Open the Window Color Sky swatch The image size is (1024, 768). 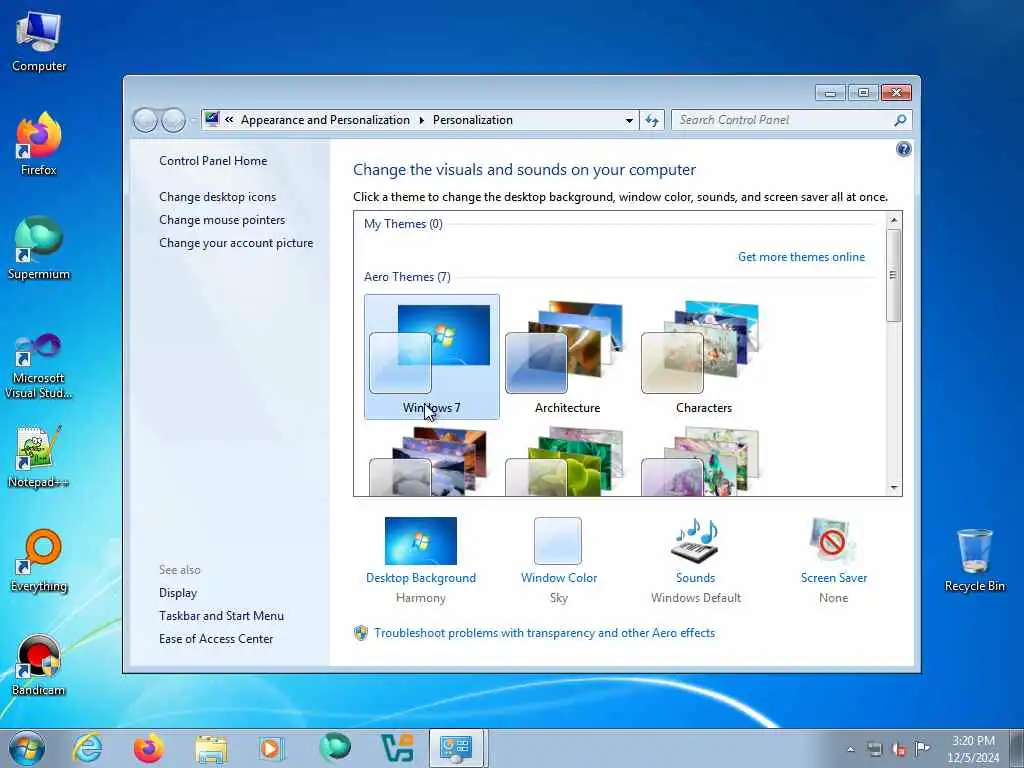[x=558, y=541]
